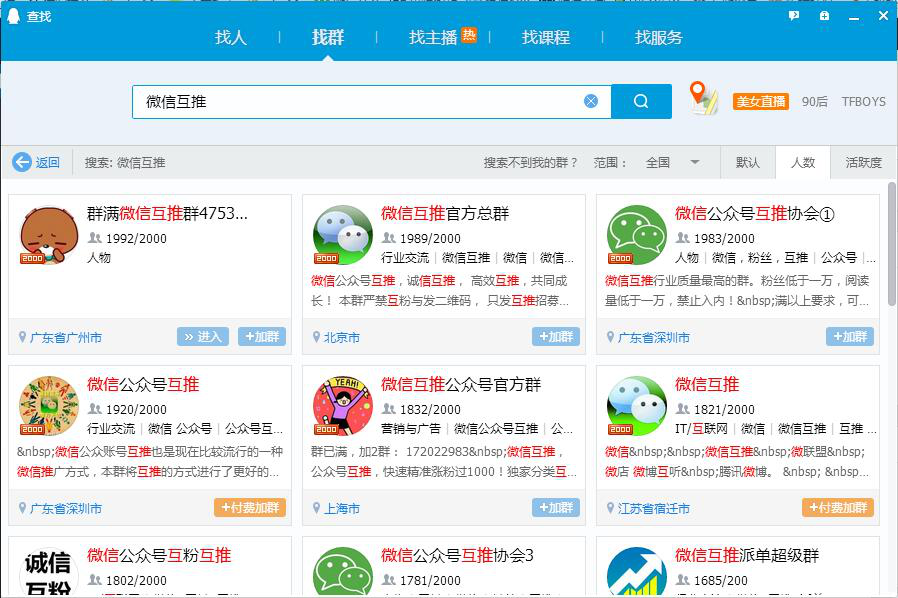Click the TFBOYS suggested keyword
898x598 pixels.
[x=863, y=101]
